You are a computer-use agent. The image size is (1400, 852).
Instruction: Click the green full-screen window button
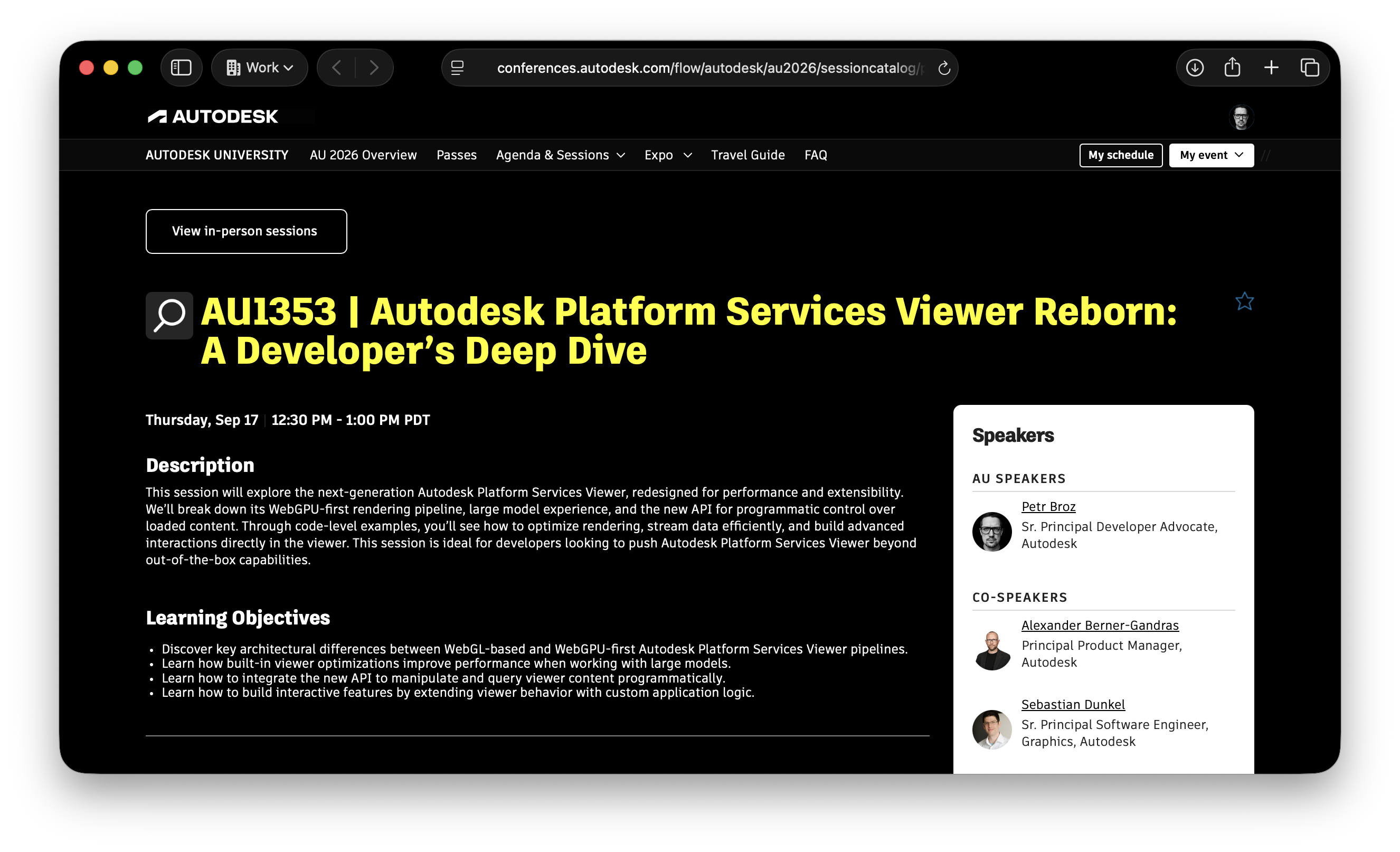pyautogui.click(x=135, y=68)
